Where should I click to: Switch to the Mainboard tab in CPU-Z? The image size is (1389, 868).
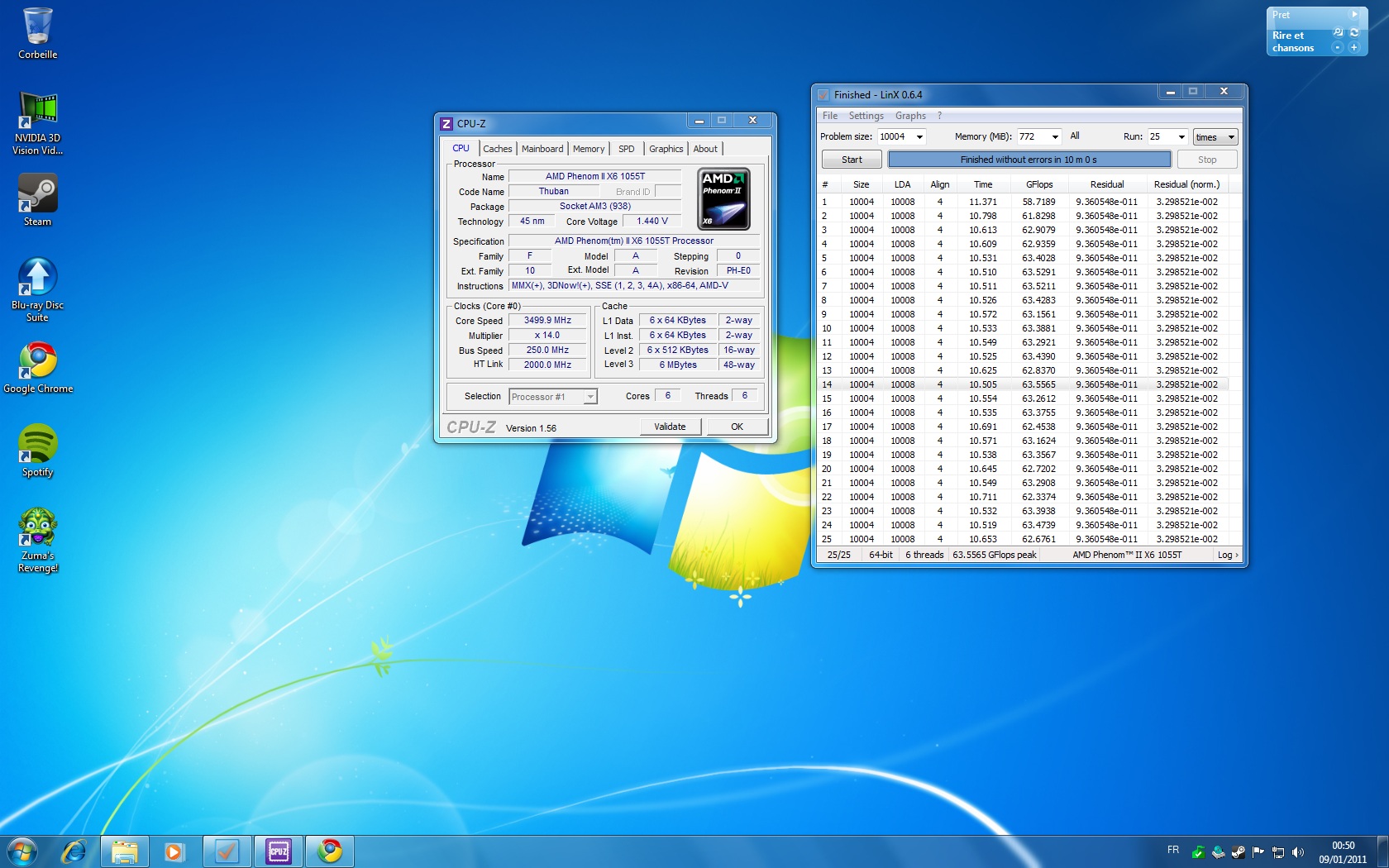[542, 149]
